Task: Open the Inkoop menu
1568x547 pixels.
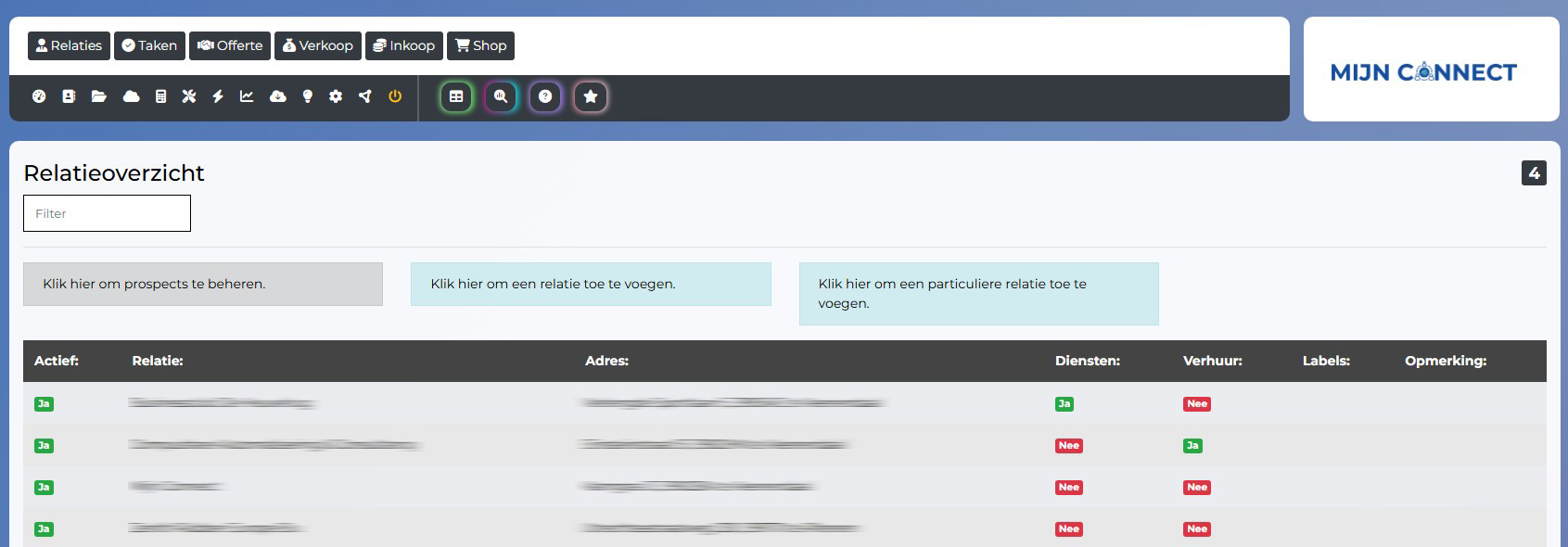Action: pyautogui.click(x=404, y=45)
